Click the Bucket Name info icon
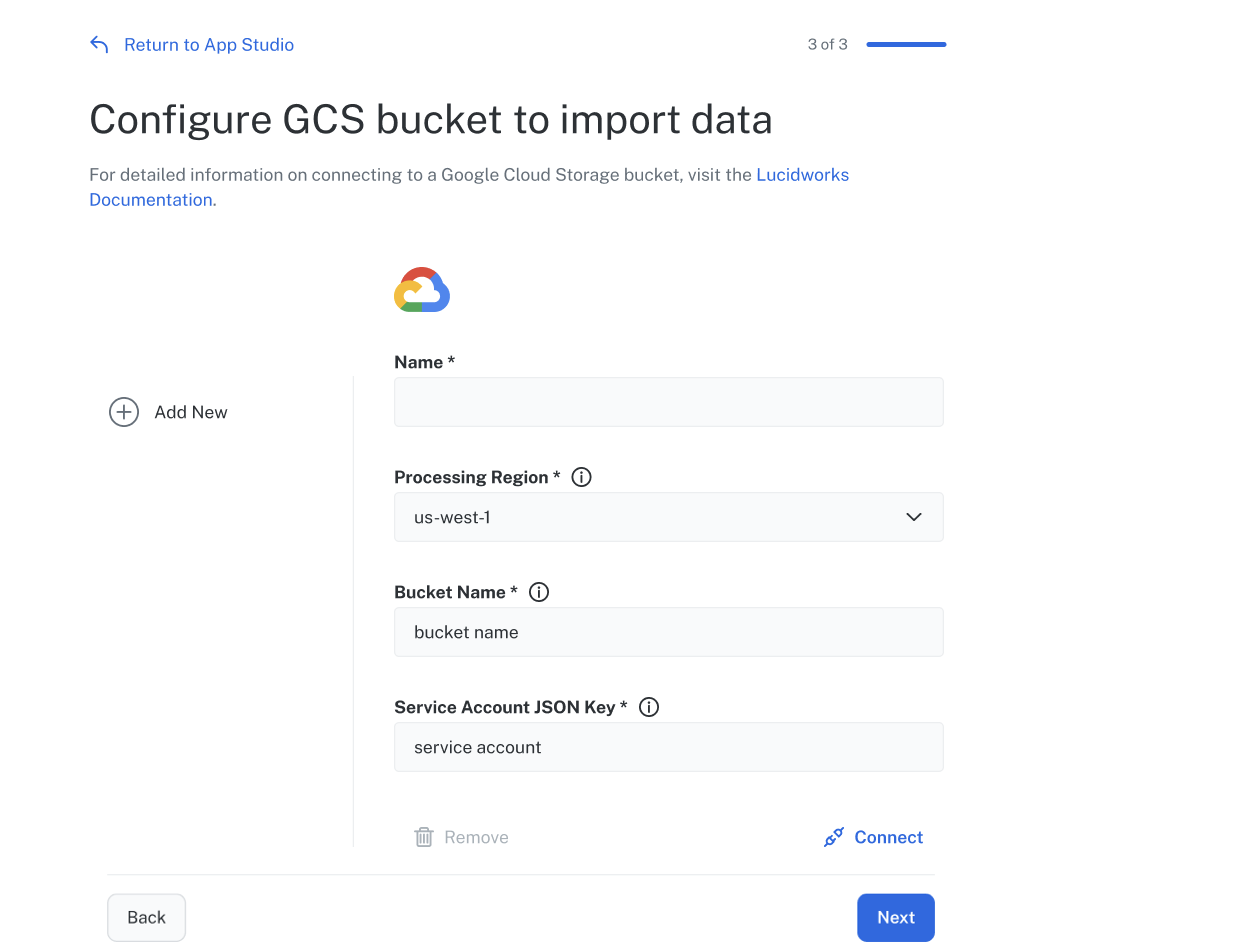This screenshot has height=949, width=1241. click(x=539, y=592)
